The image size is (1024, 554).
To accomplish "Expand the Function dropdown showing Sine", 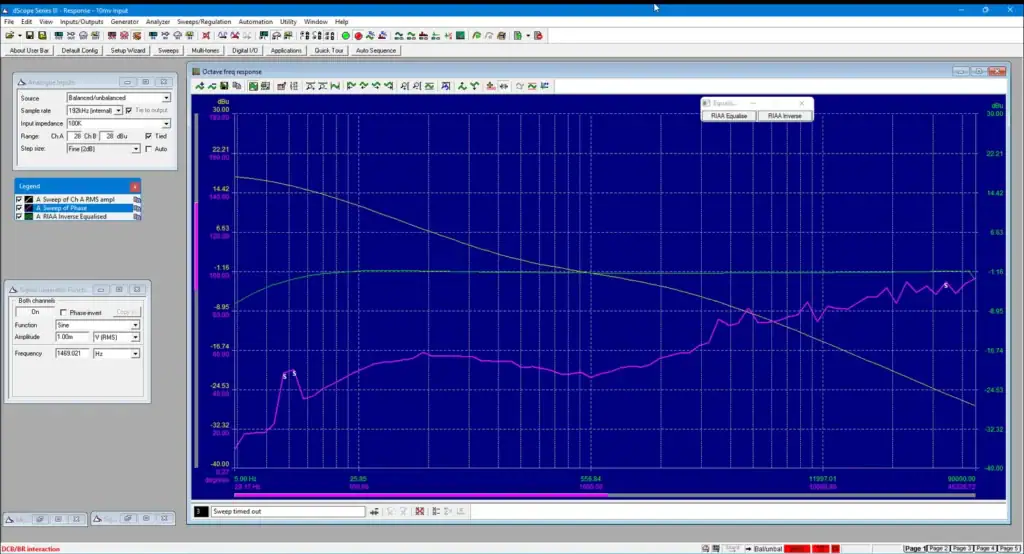I will pos(135,325).
